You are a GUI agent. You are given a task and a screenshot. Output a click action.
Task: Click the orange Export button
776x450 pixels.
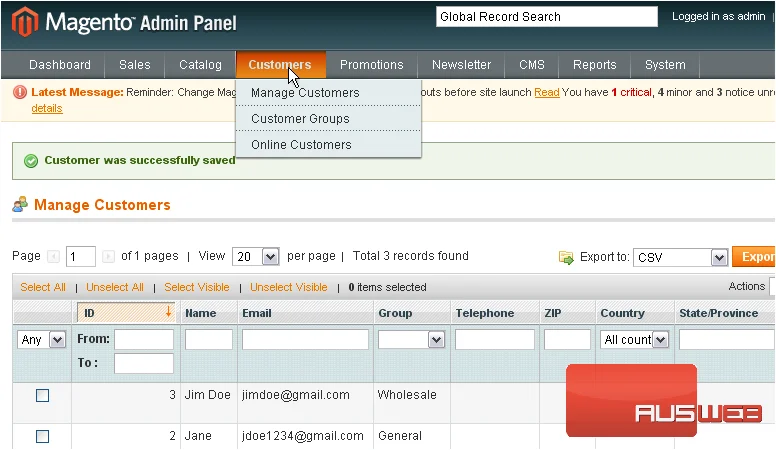[754, 256]
